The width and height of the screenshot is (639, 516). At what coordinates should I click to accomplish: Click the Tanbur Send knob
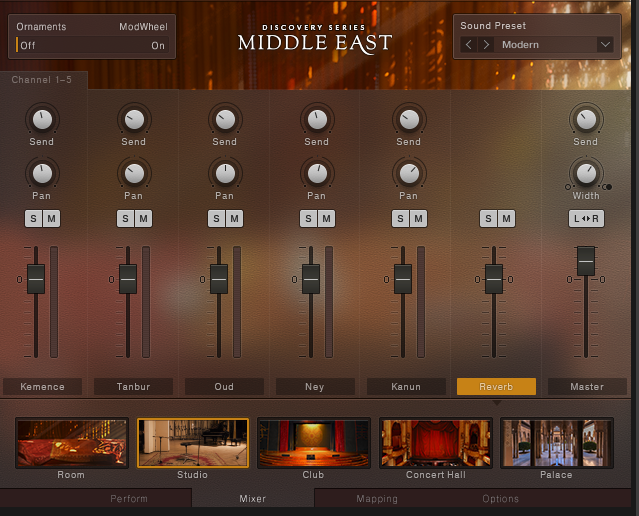(134, 119)
